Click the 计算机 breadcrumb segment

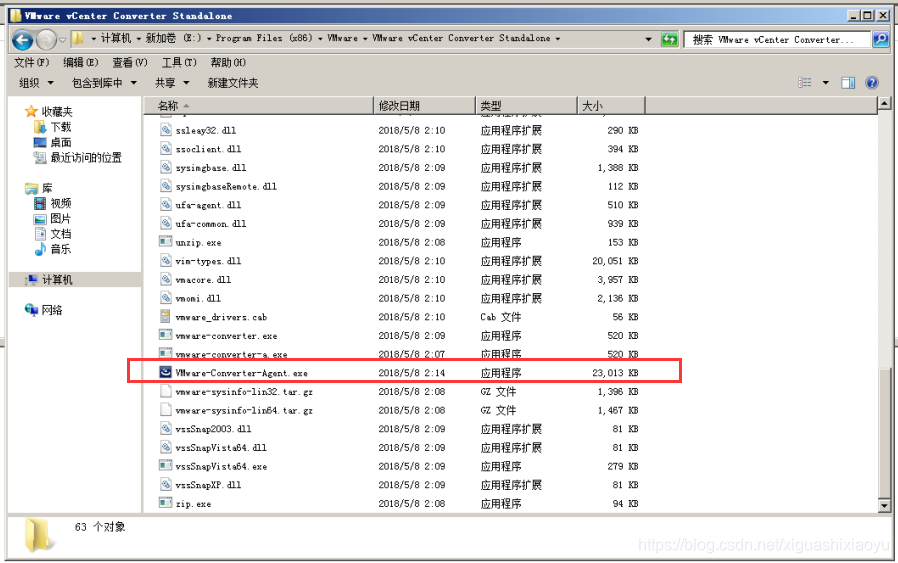[116, 38]
